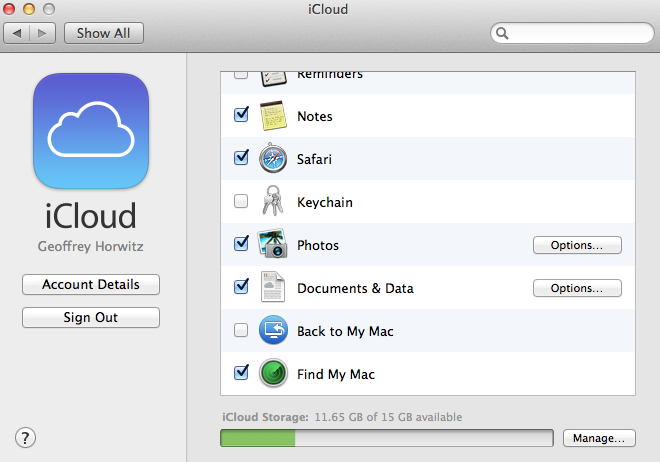Uncheck the Documents & Data checkbox

[241, 287]
